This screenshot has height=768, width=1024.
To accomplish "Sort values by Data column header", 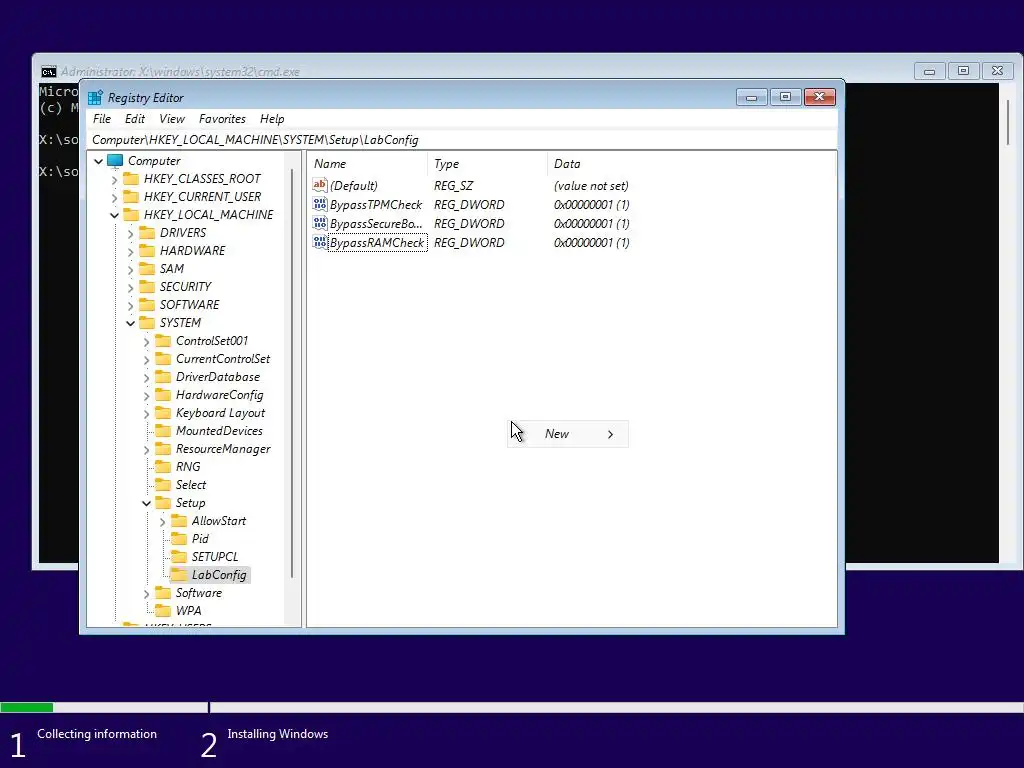I will click(x=691, y=164).
